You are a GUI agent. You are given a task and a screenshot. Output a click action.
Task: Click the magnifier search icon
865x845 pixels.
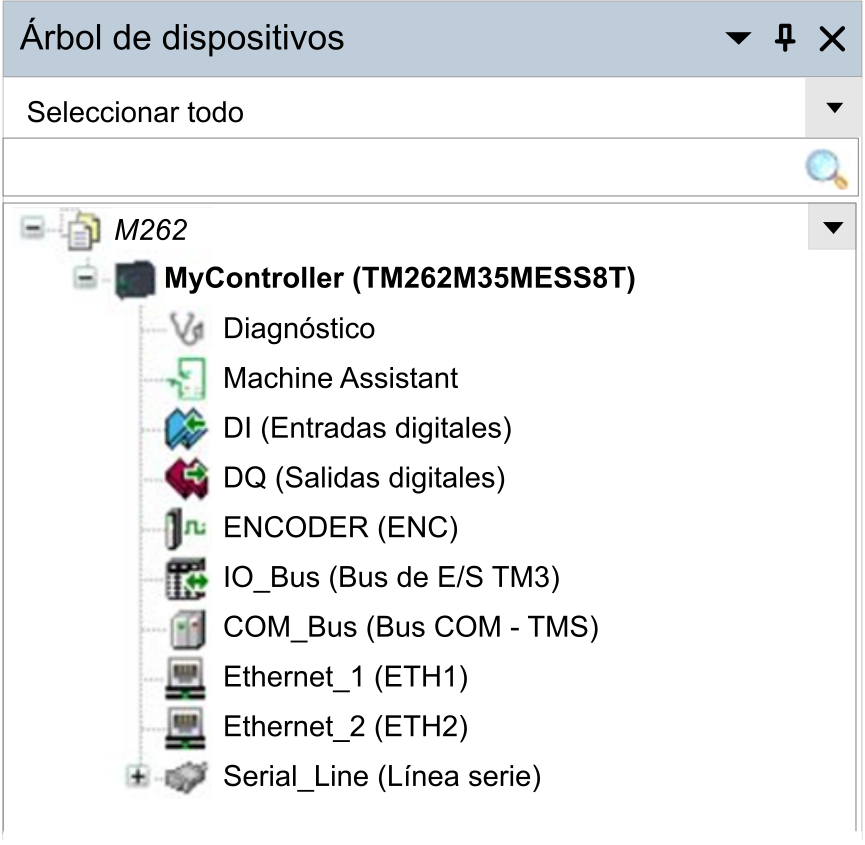[826, 169]
